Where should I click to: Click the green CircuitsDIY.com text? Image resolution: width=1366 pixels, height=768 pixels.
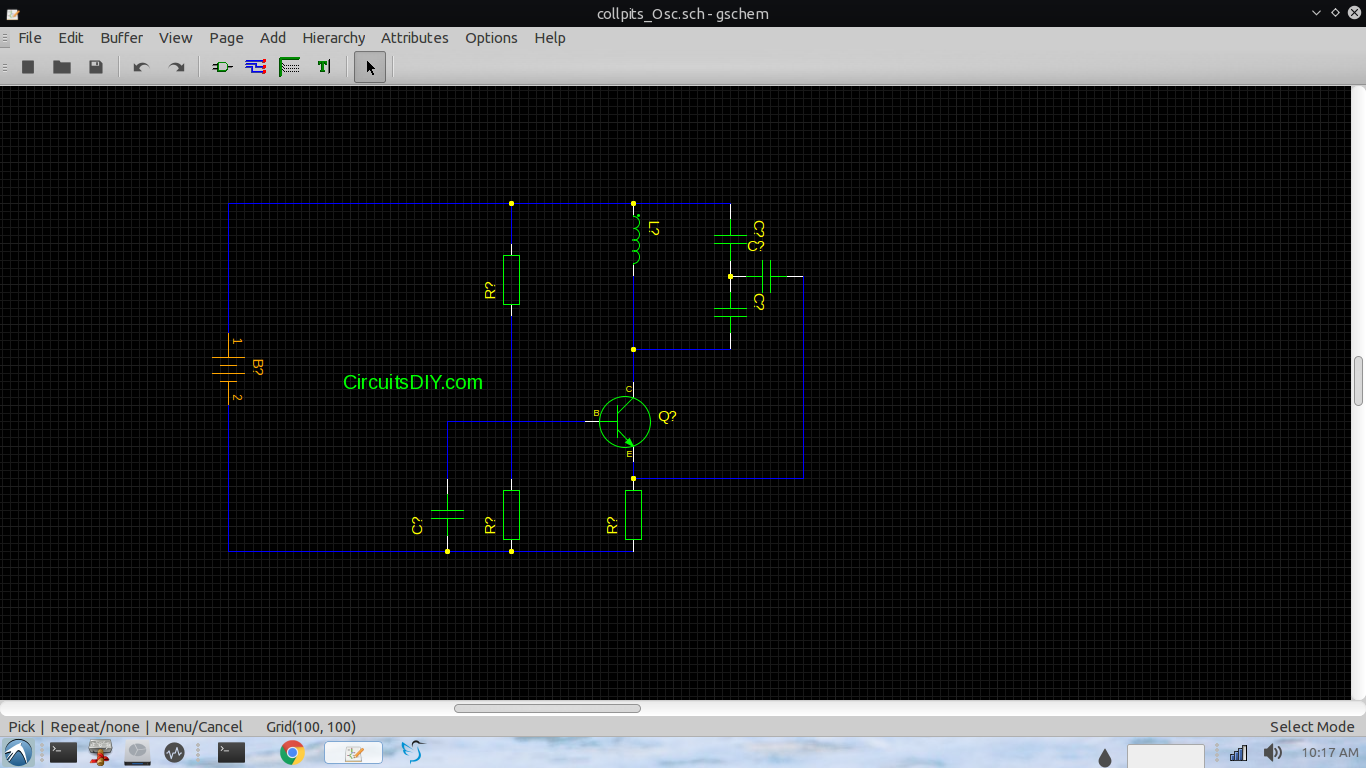point(413,382)
